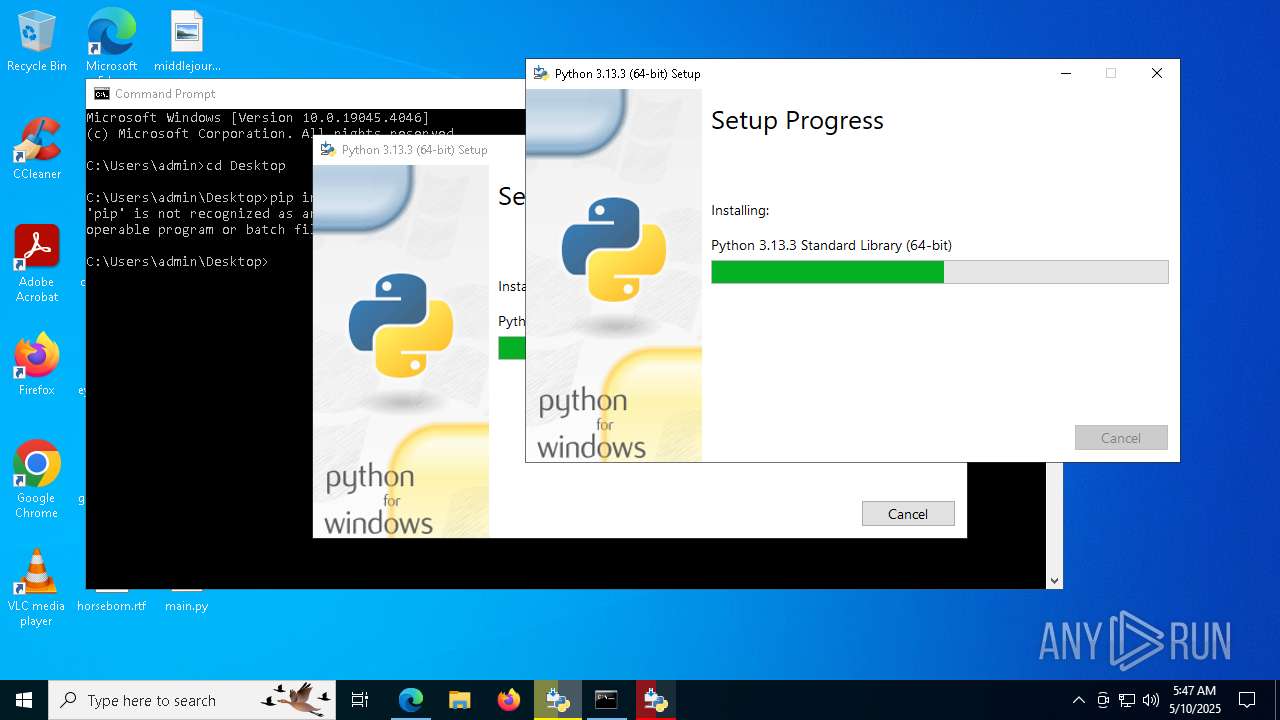Open the VLC media player desktop shortcut
Screen dimensions: 1280x720
[37, 587]
